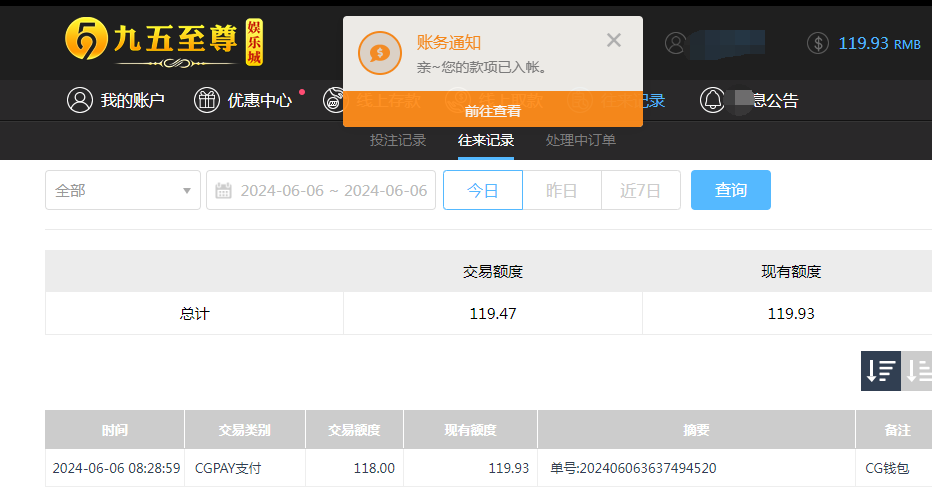Close the 账务通知 notification popup
The height and width of the screenshot is (487, 932).
[614, 40]
